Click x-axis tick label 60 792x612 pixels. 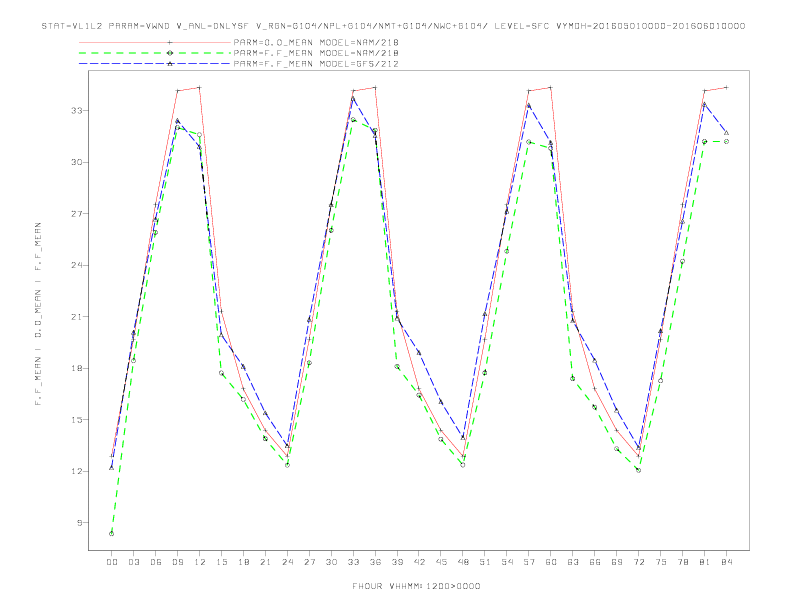point(551,562)
